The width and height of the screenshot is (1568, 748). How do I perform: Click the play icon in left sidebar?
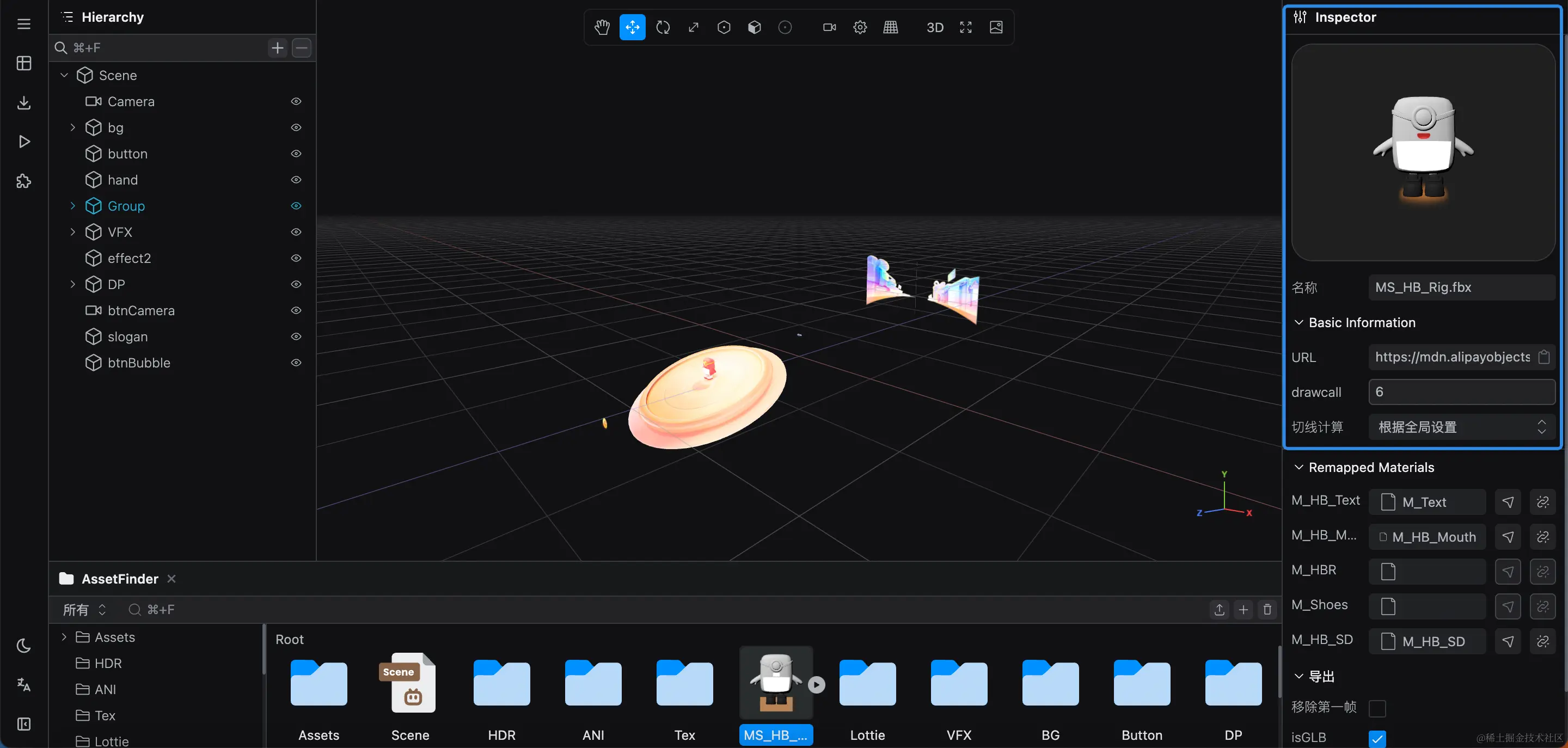(x=24, y=142)
